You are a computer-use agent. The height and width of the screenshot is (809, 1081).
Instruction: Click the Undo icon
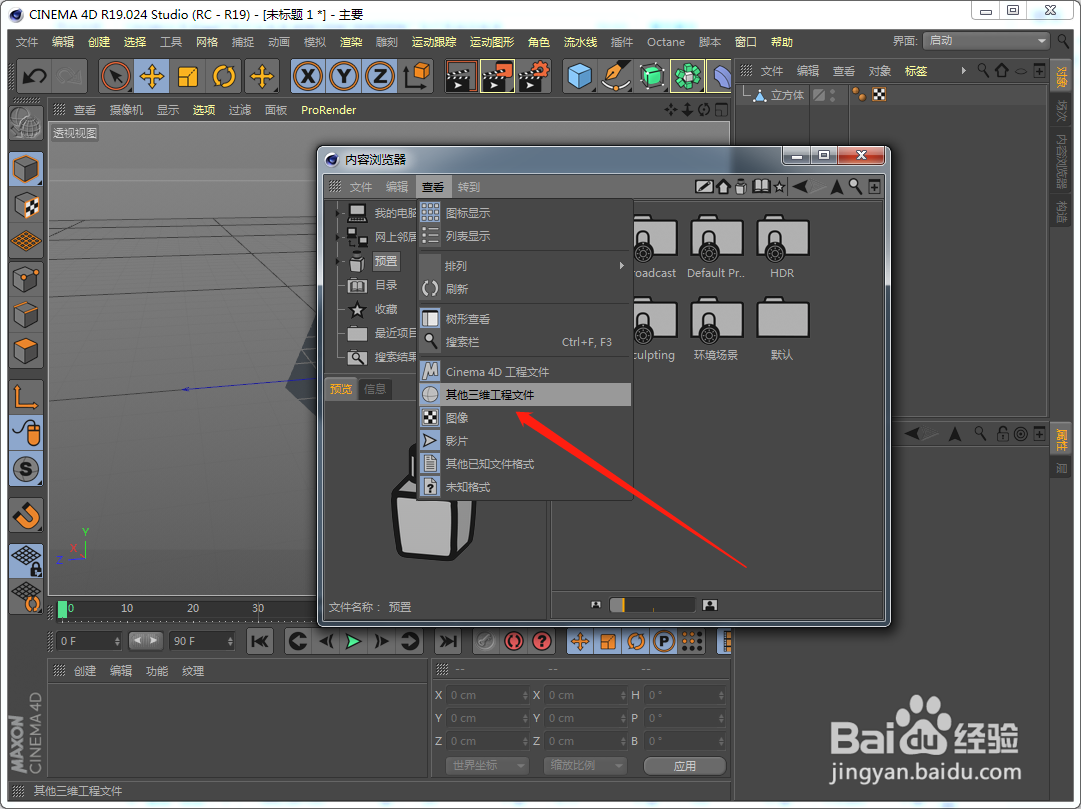coord(35,76)
